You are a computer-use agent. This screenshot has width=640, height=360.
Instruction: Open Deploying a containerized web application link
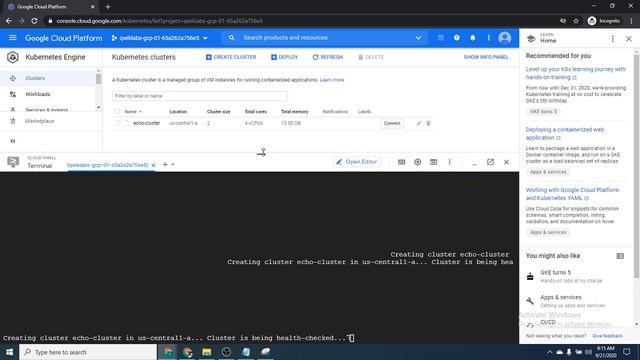click(x=565, y=133)
